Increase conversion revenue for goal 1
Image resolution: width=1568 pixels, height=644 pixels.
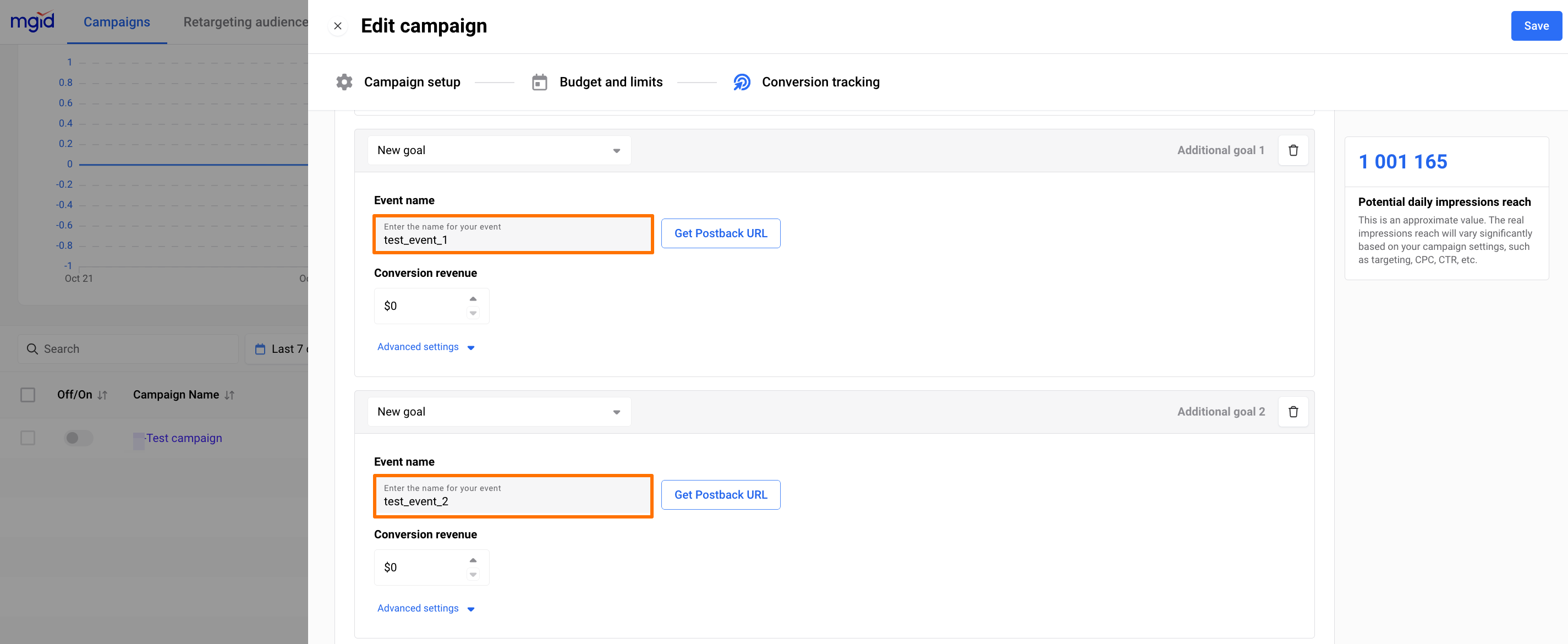473,299
